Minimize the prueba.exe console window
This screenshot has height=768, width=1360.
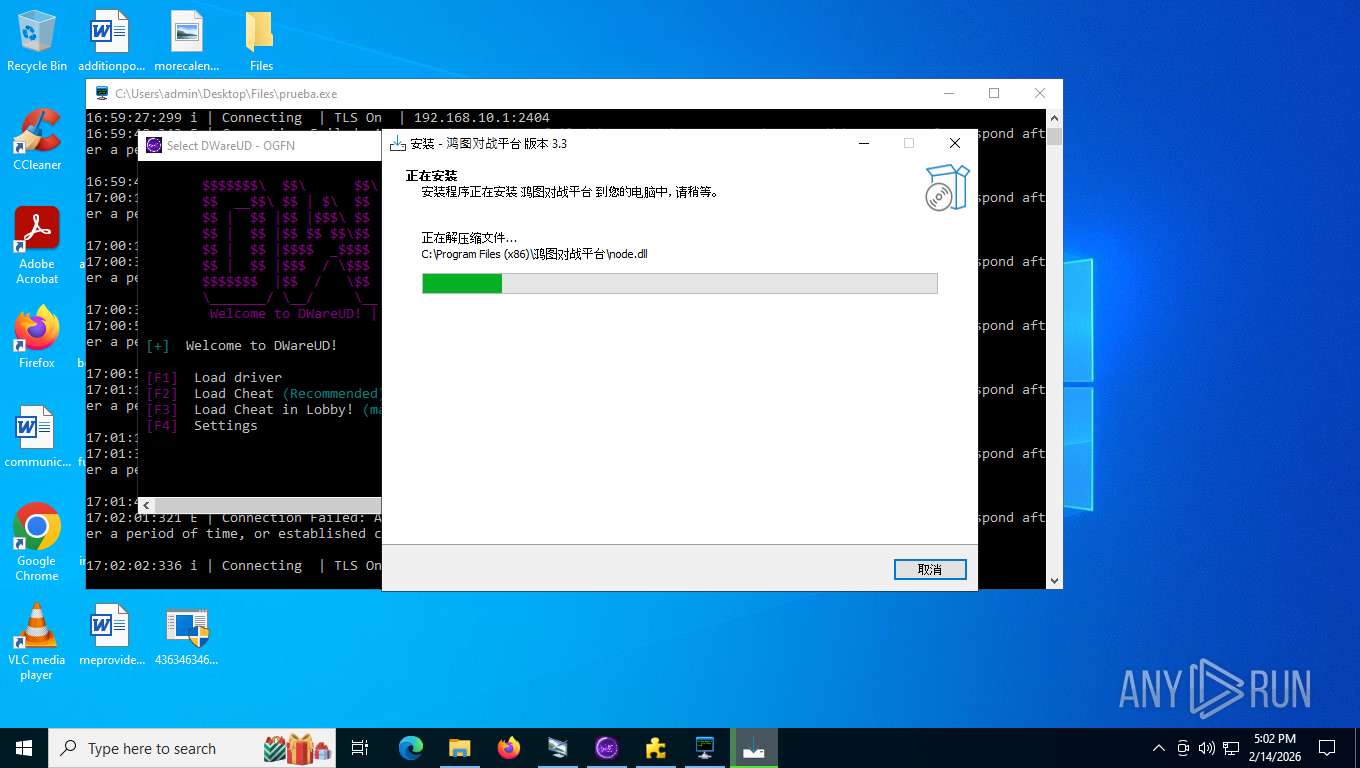point(948,93)
